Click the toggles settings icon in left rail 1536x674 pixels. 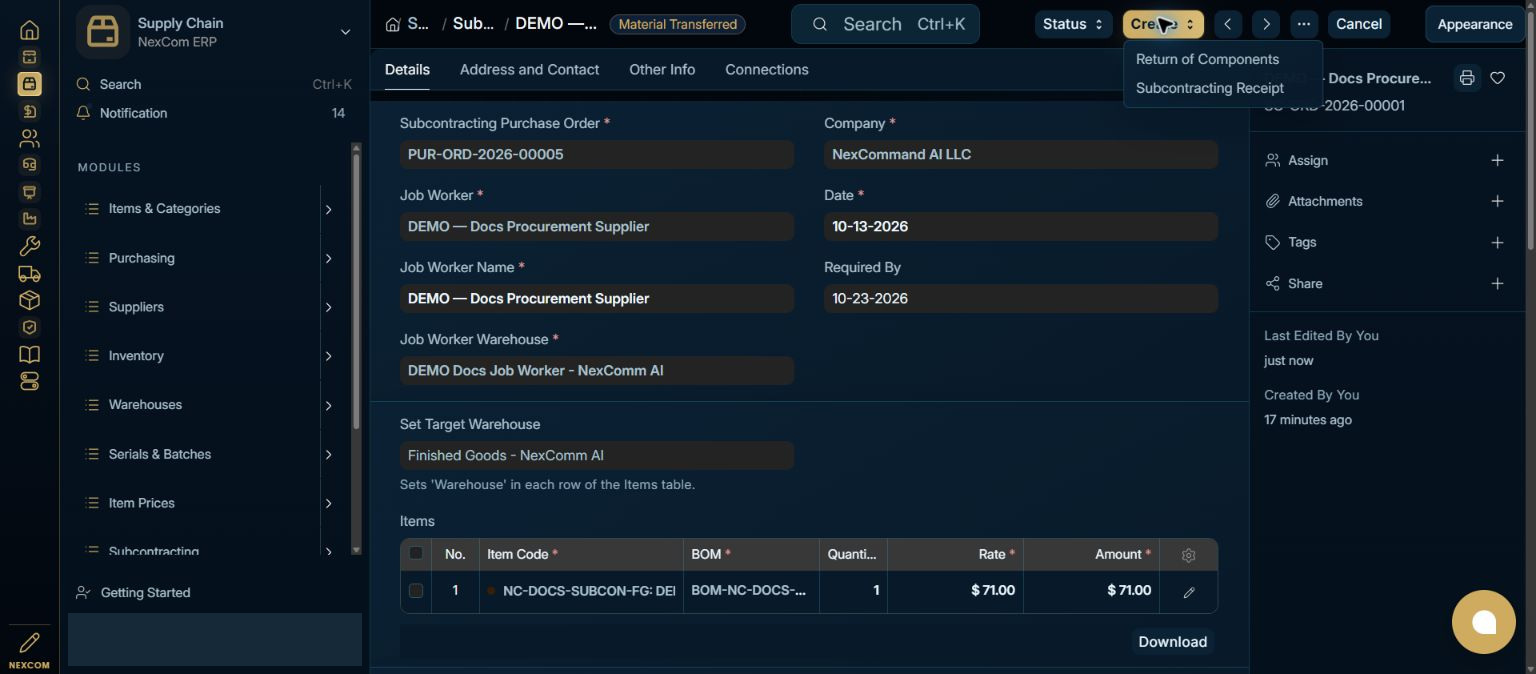point(29,381)
